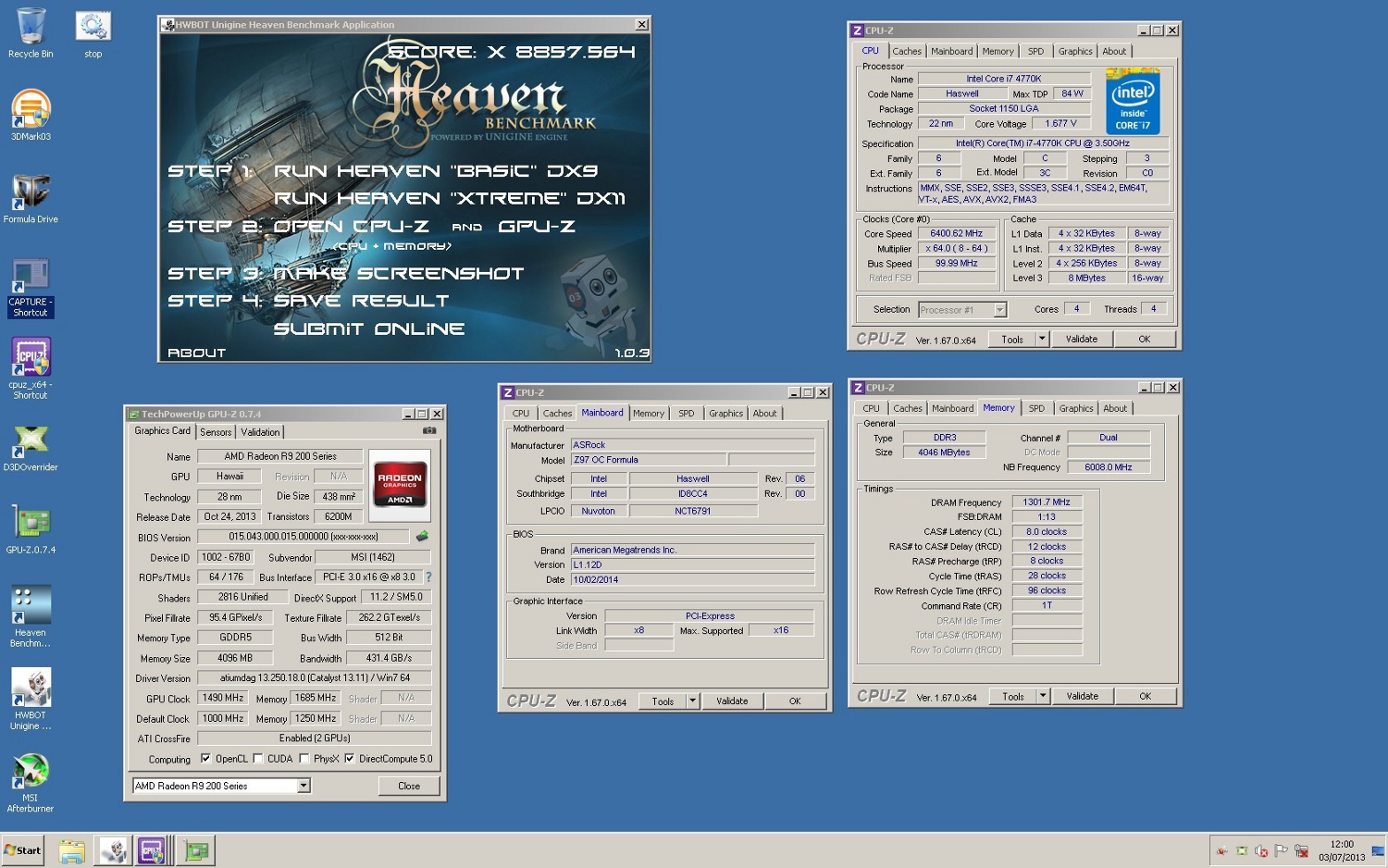Click the GPU-Z camera screenshot icon
The width and height of the screenshot is (1388, 868).
pos(429,431)
